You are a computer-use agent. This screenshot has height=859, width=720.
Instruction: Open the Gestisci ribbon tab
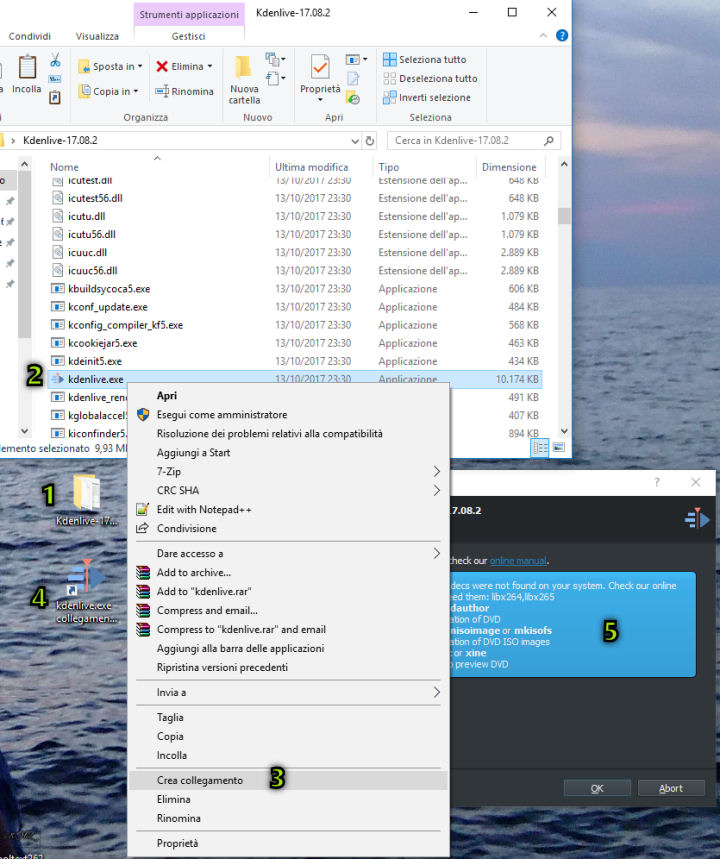tap(188, 36)
